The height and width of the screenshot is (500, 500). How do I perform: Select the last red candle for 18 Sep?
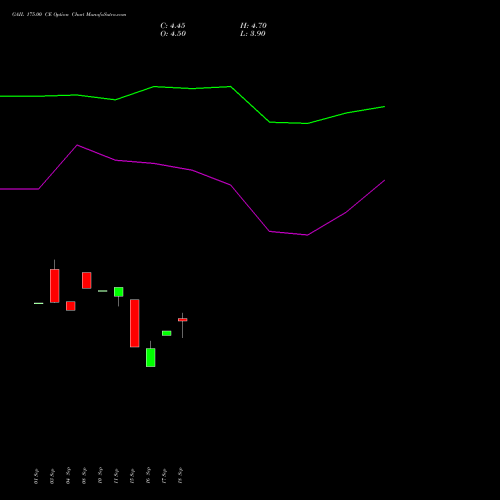[x=183, y=320]
